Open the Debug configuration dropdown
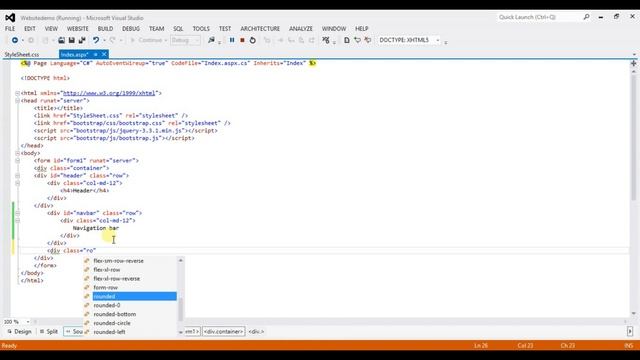 coord(185,40)
